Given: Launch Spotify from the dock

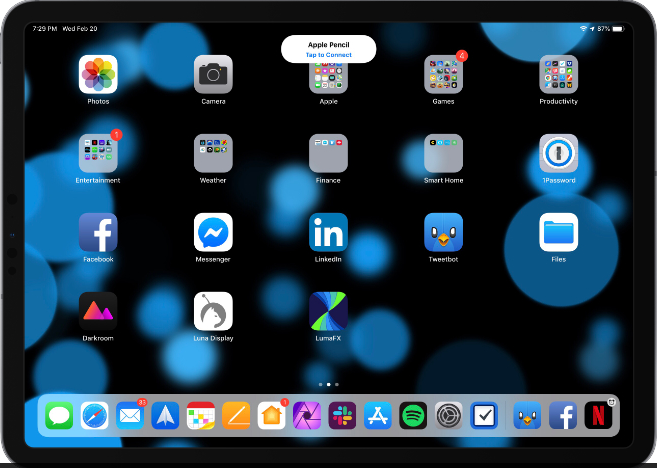Looking at the screenshot, I should 413,416.
